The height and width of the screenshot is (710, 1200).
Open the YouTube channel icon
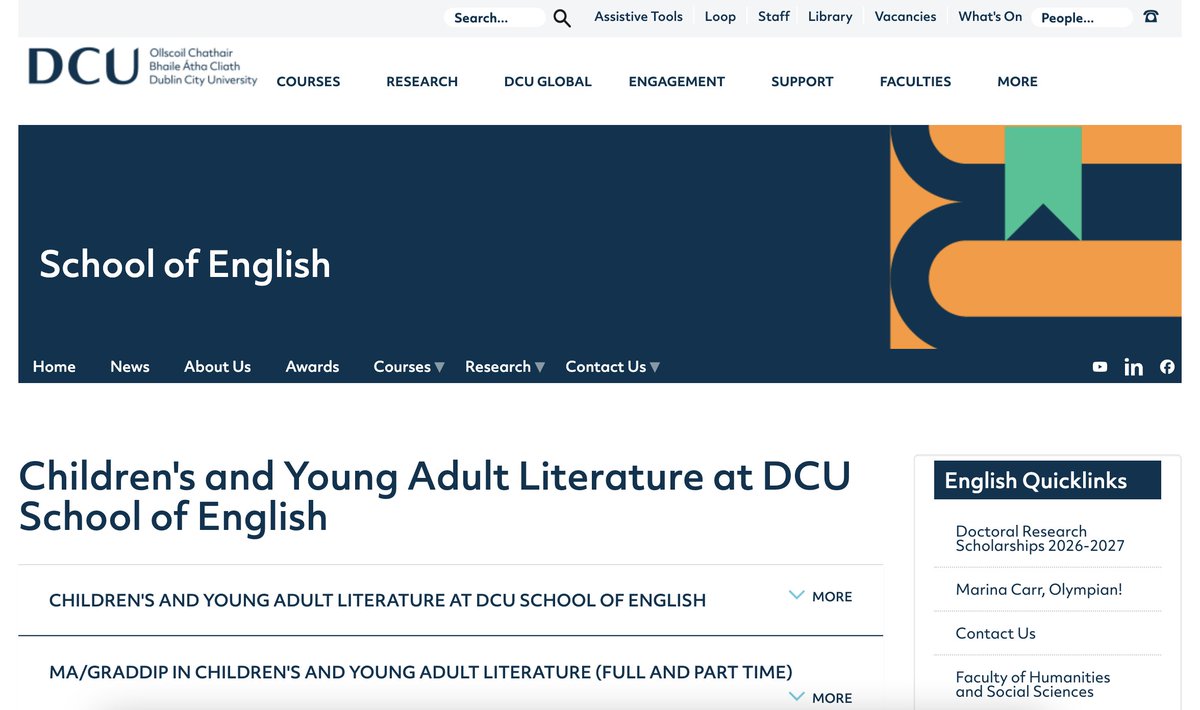[1100, 366]
